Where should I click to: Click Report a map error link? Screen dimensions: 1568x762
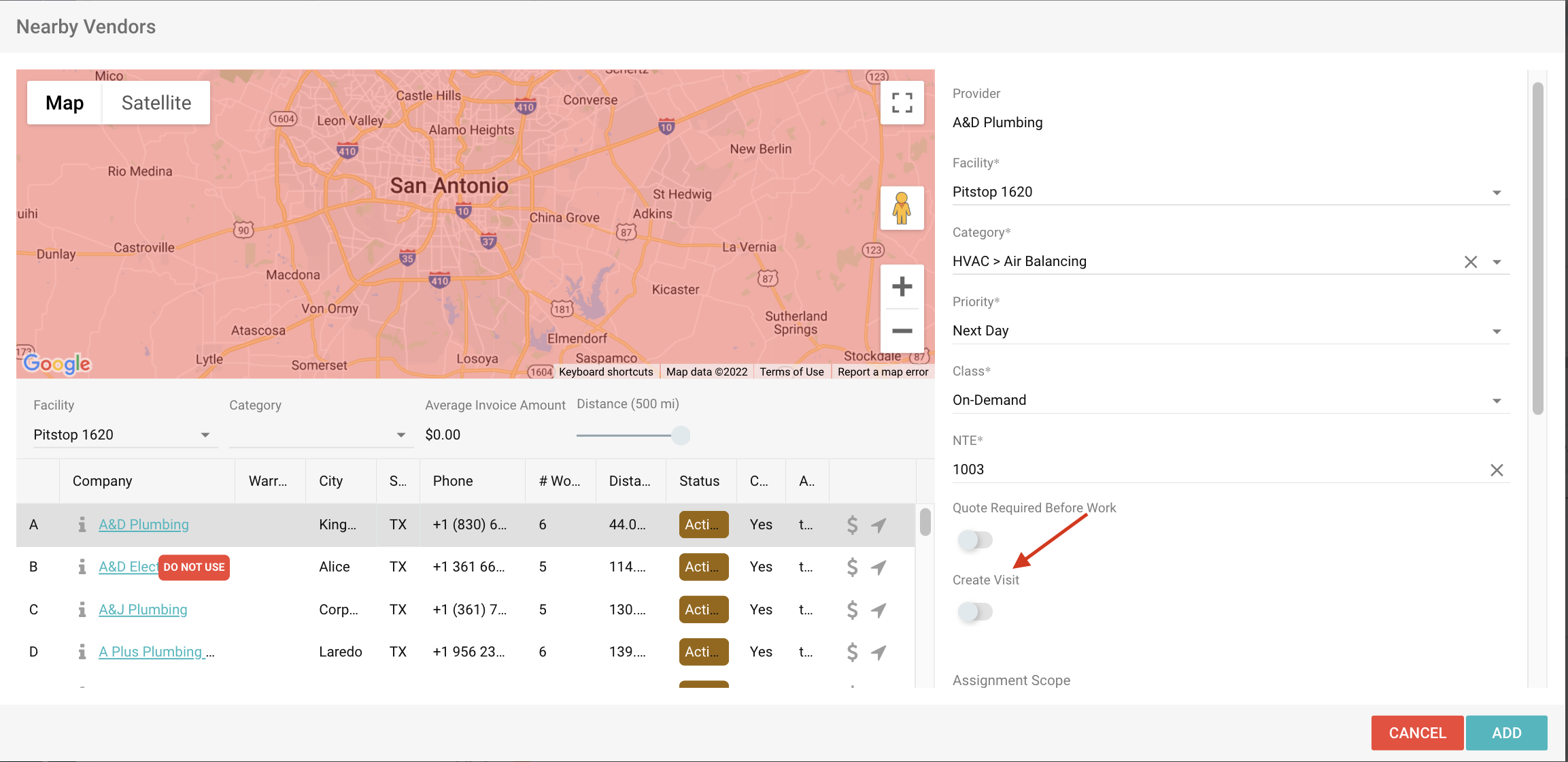(883, 371)
